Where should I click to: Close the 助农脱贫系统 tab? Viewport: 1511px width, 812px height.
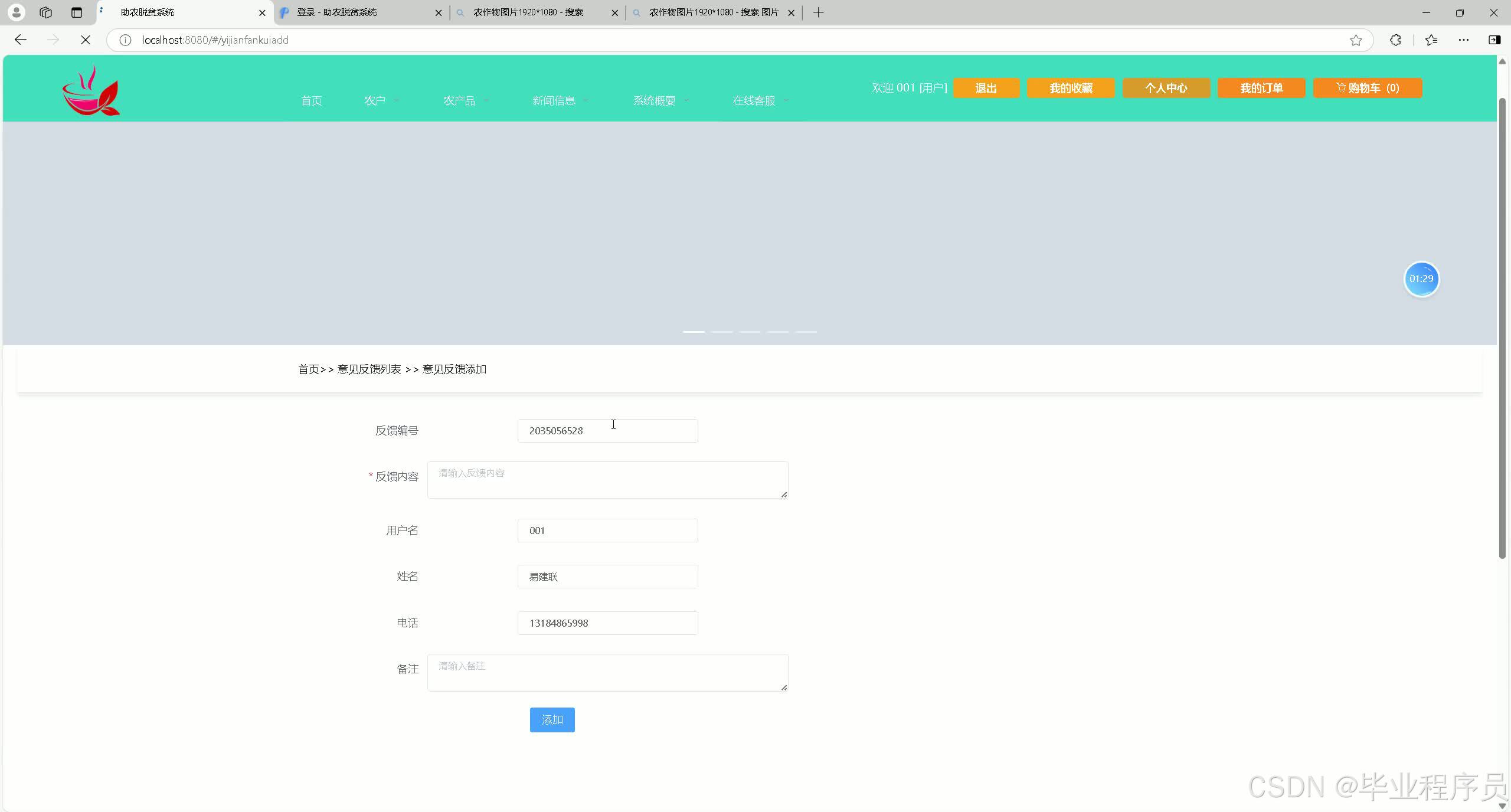pyautogui.click(x=262, y=12)
